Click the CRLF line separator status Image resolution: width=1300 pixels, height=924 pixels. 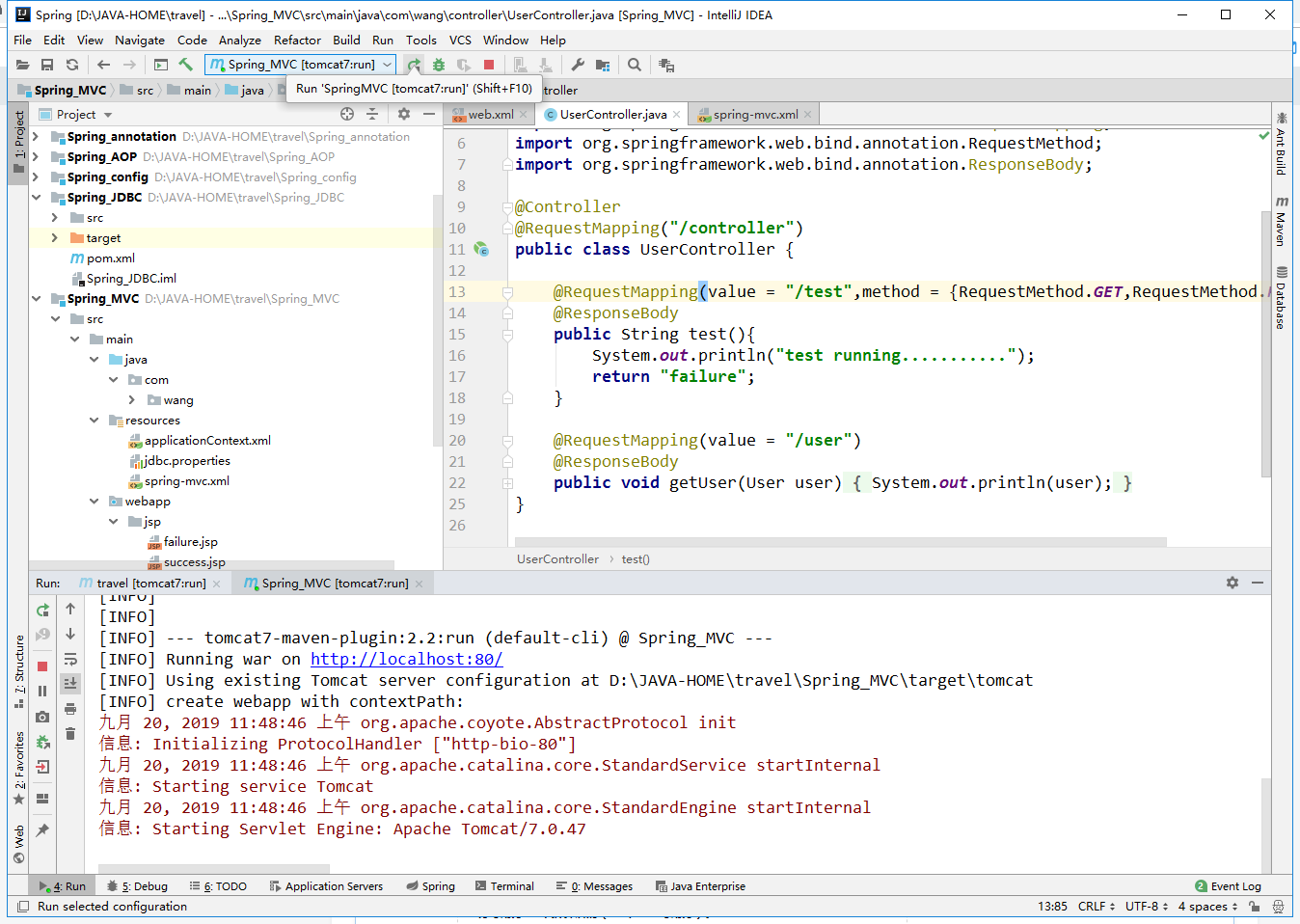tap(1097, 907)
